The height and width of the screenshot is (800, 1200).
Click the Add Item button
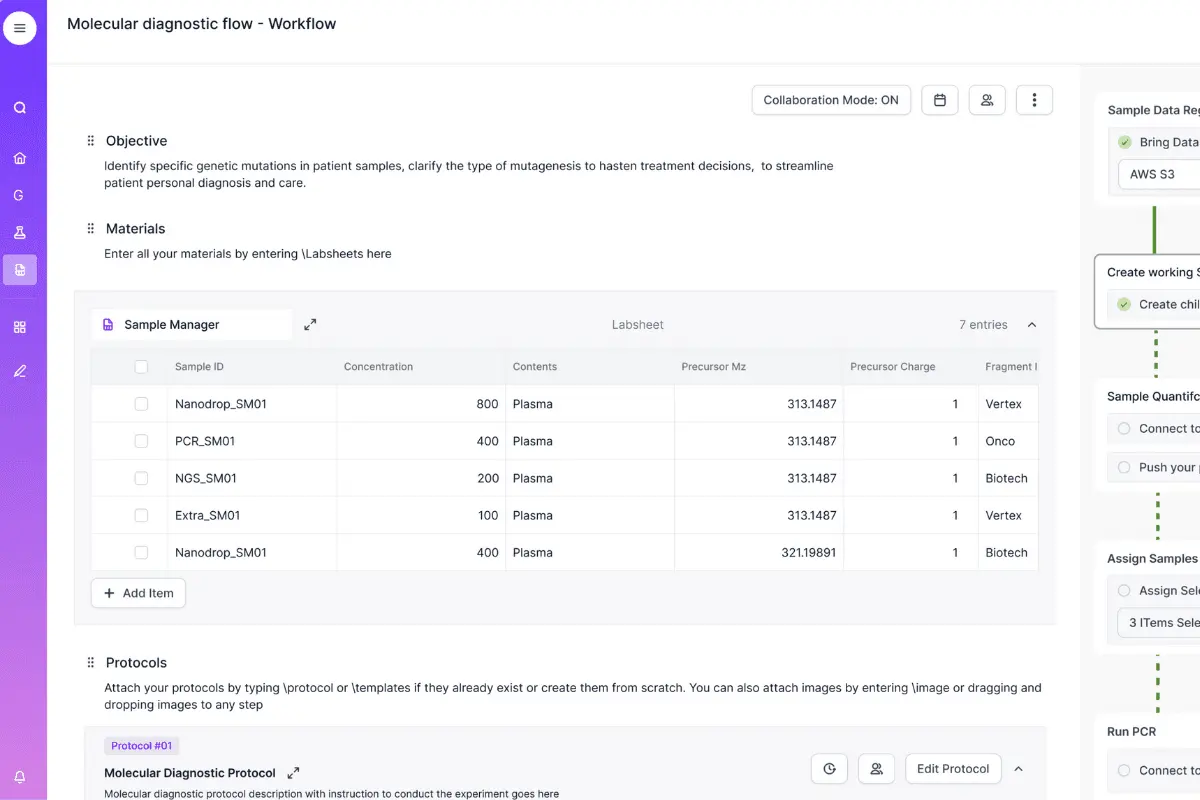138,593
